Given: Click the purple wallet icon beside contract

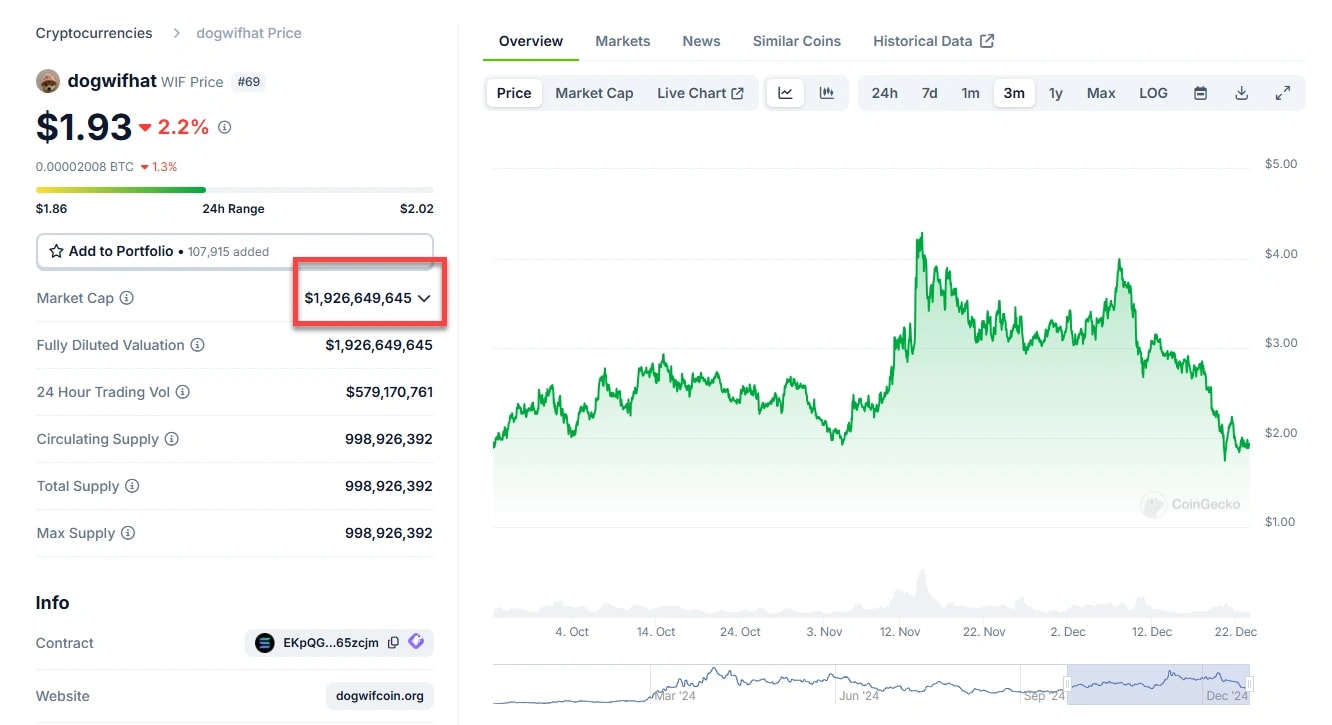Looking at the screenshot, I should (416, 642).
